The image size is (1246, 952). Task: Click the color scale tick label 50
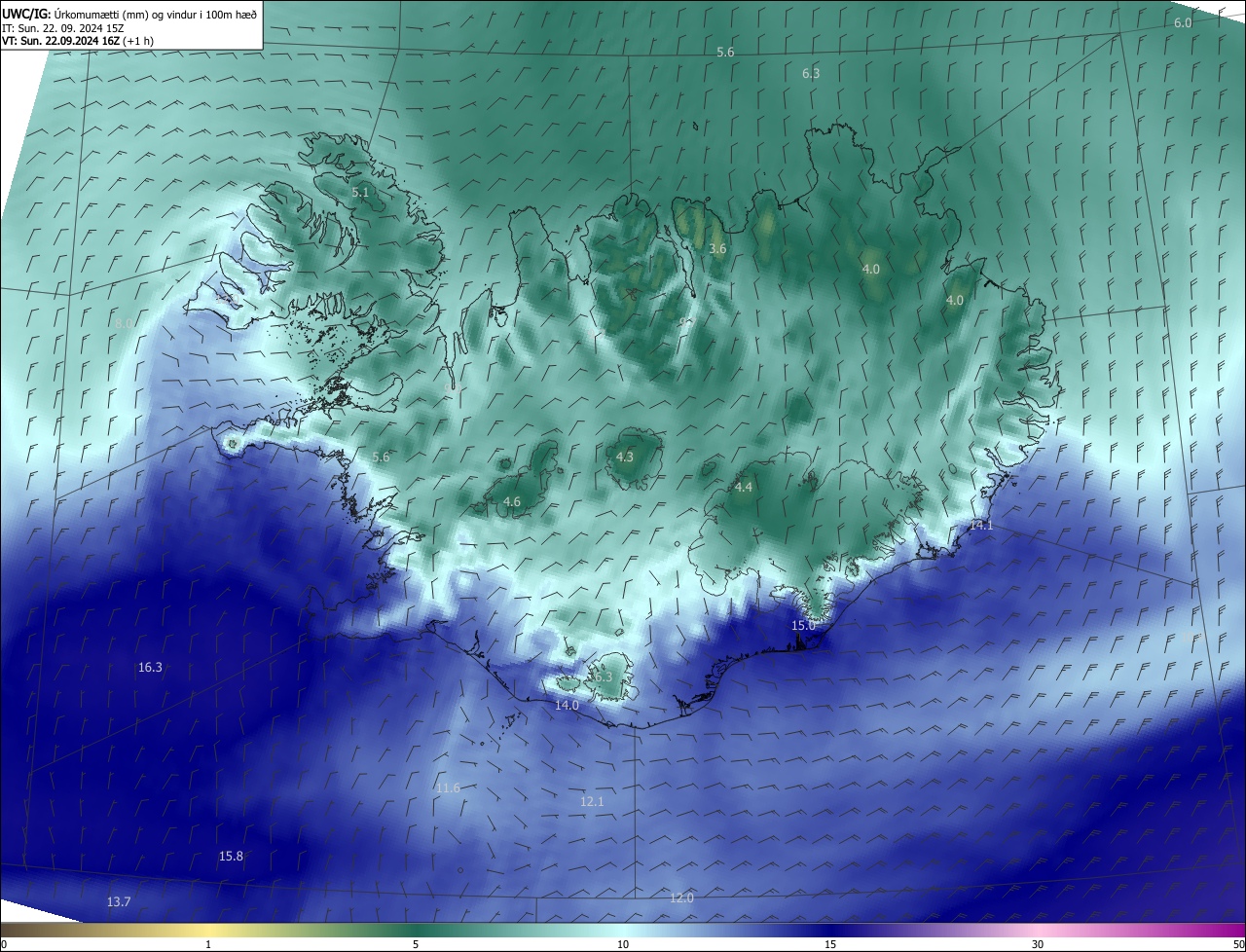[1238, 945]
